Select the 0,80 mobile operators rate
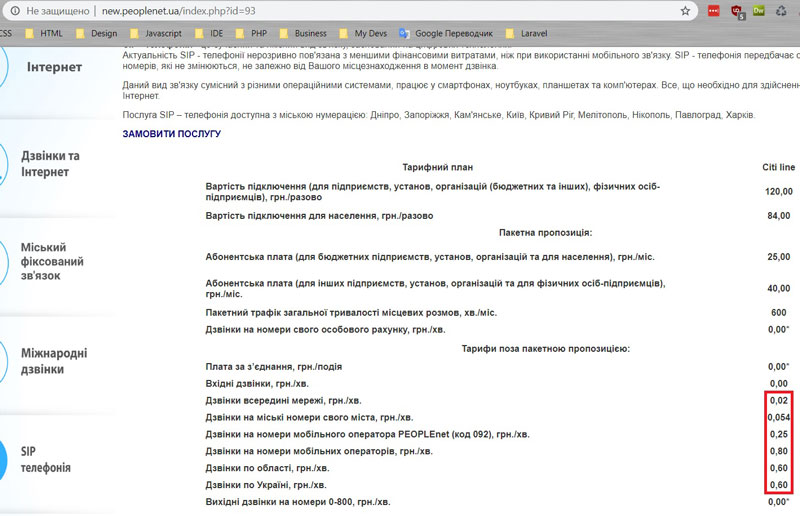This screenshot has width=800, height=516. point(779,451)
